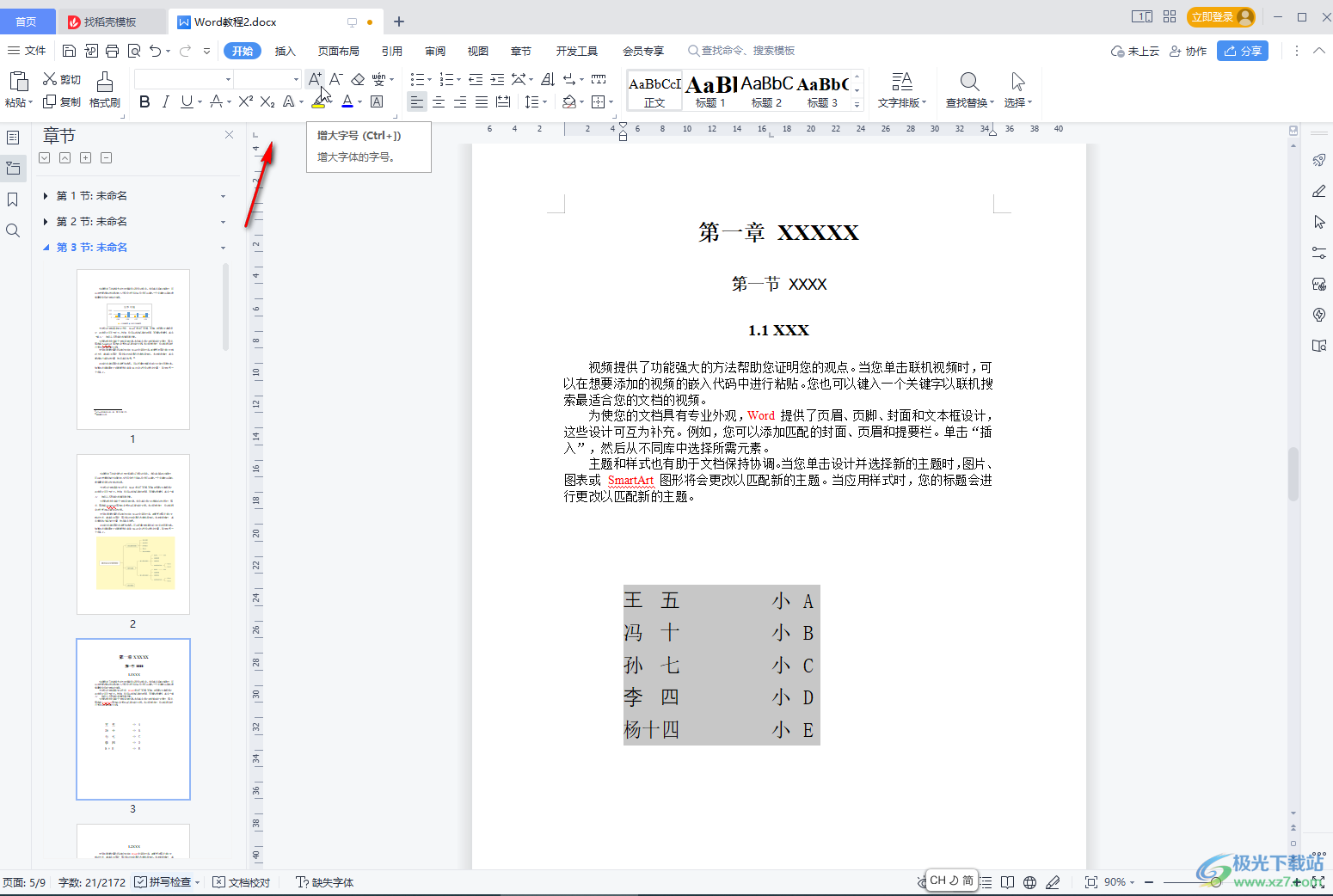Set justified text alignment
The height and width of the screenshot is (896, 1333).
pos(482,101)
